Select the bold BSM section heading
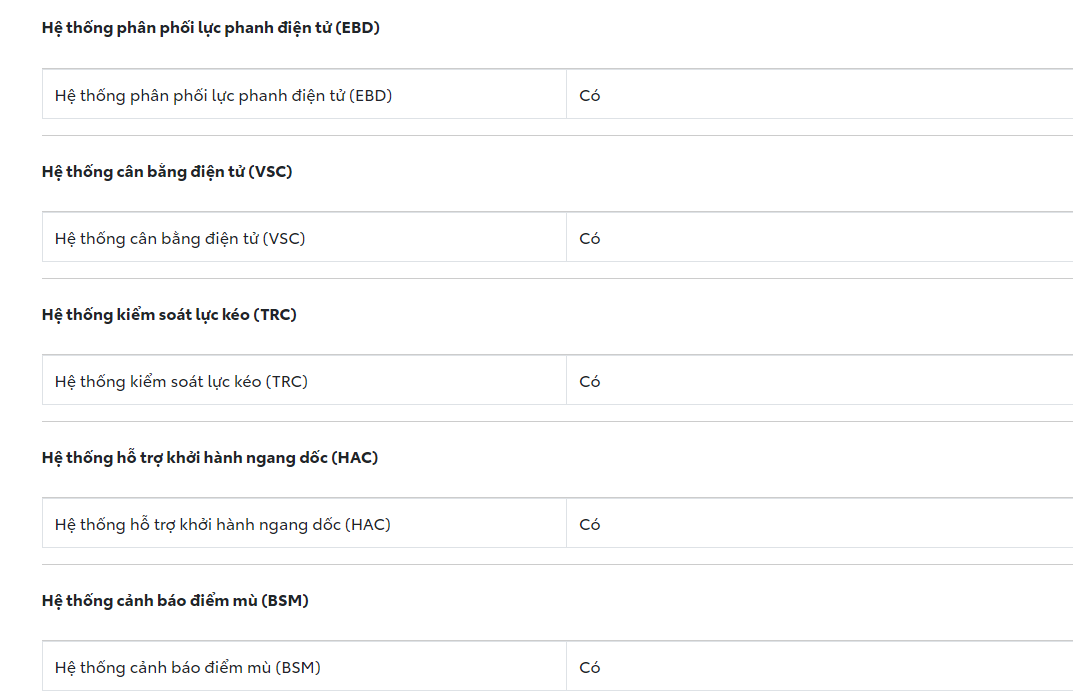This screenshot has height=699, width=1073. pyautogui.click(x=175, y=600)
